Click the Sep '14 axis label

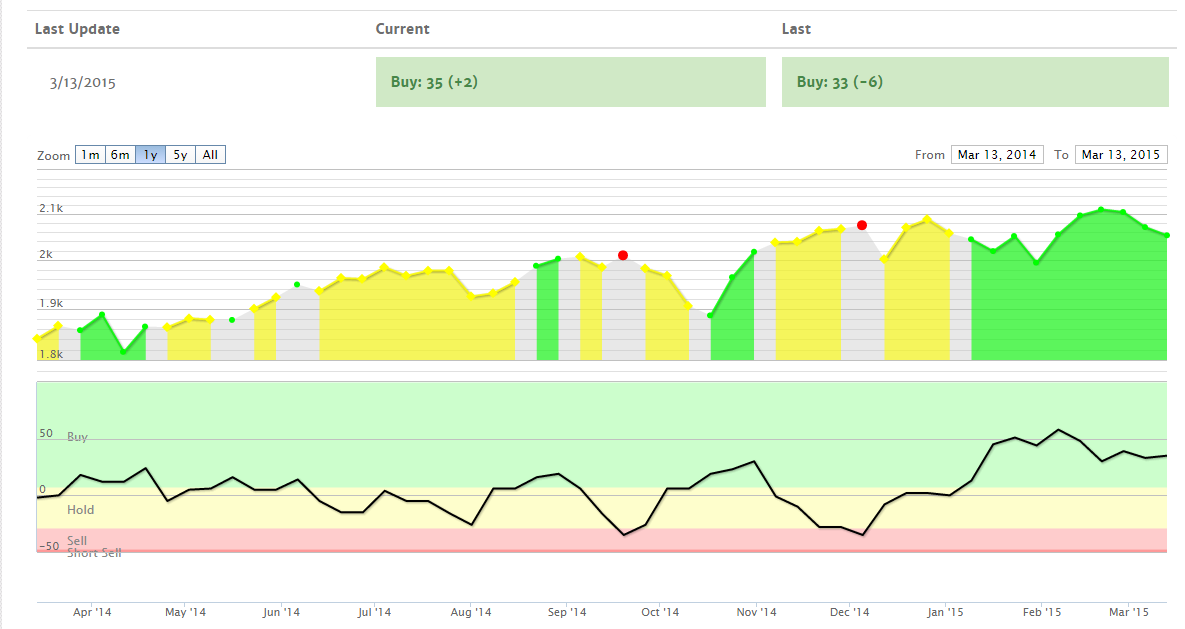coord(567,612)
